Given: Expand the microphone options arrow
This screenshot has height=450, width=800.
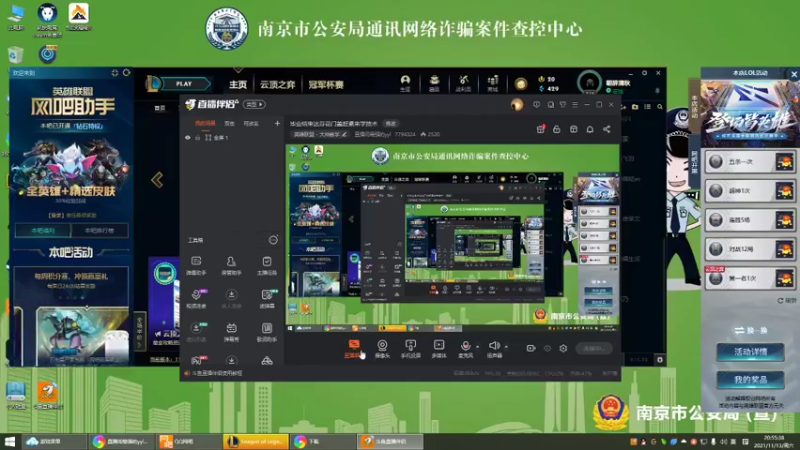Looking at the screenshot, I should tap(477, 347).
